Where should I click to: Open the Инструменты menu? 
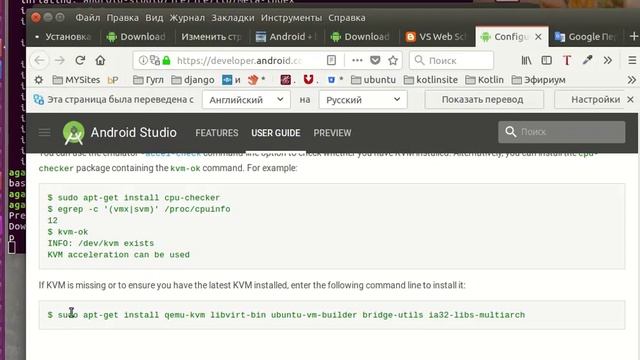(x=291, y=18)
